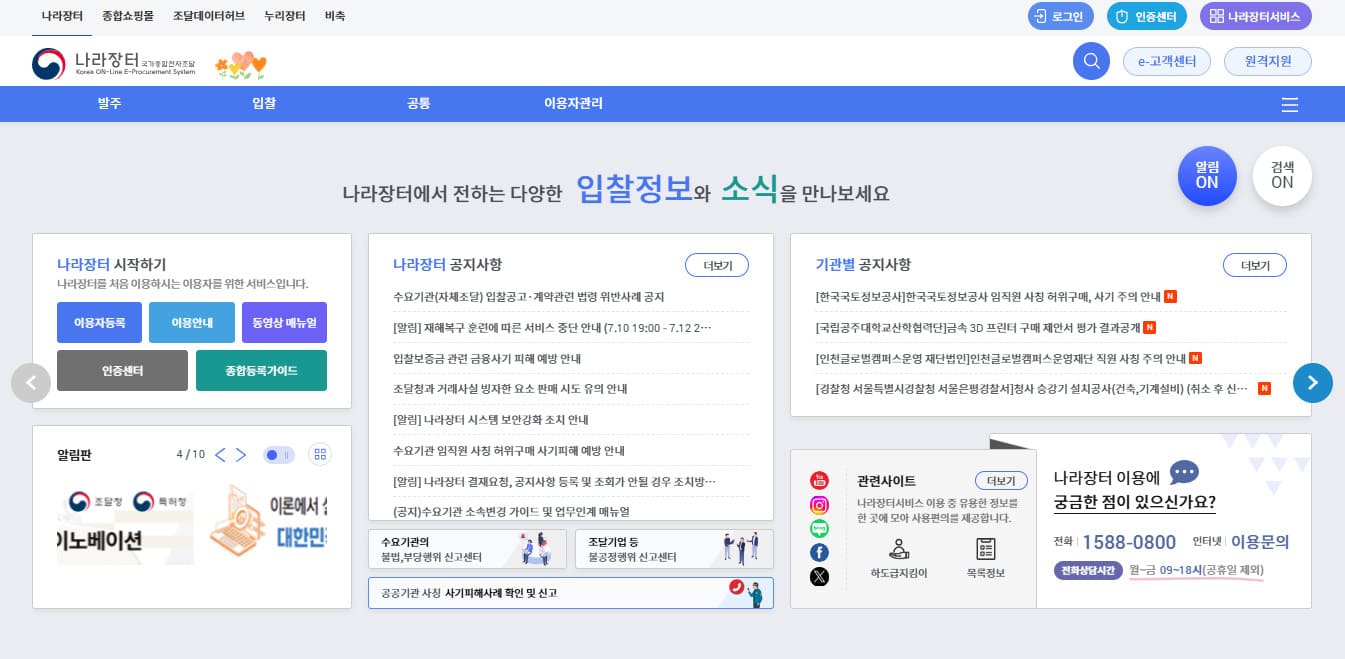Open 인천글로벌캠퍼스운영재단 직원 사칭 notice
This screenshot has width=1345, height=659.
point(1001,358)
